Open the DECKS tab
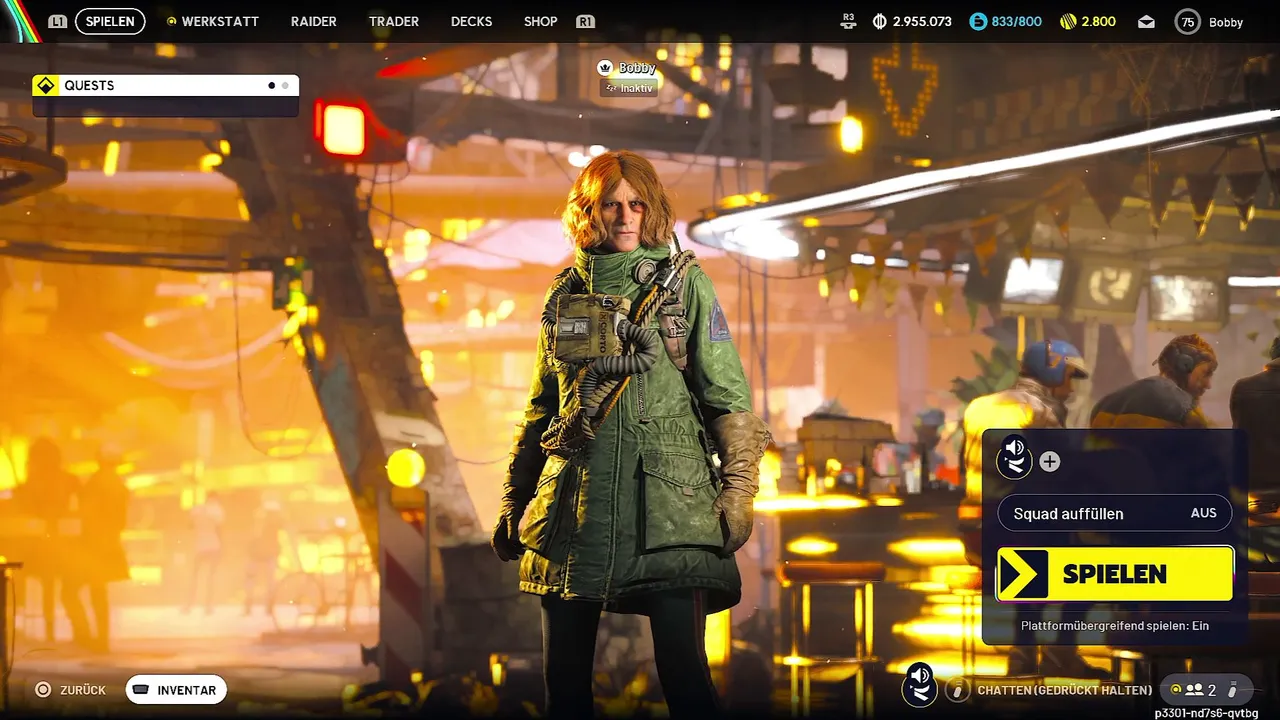The height and width of the screenshot is (720, 1280). click(x=471, y=21)
